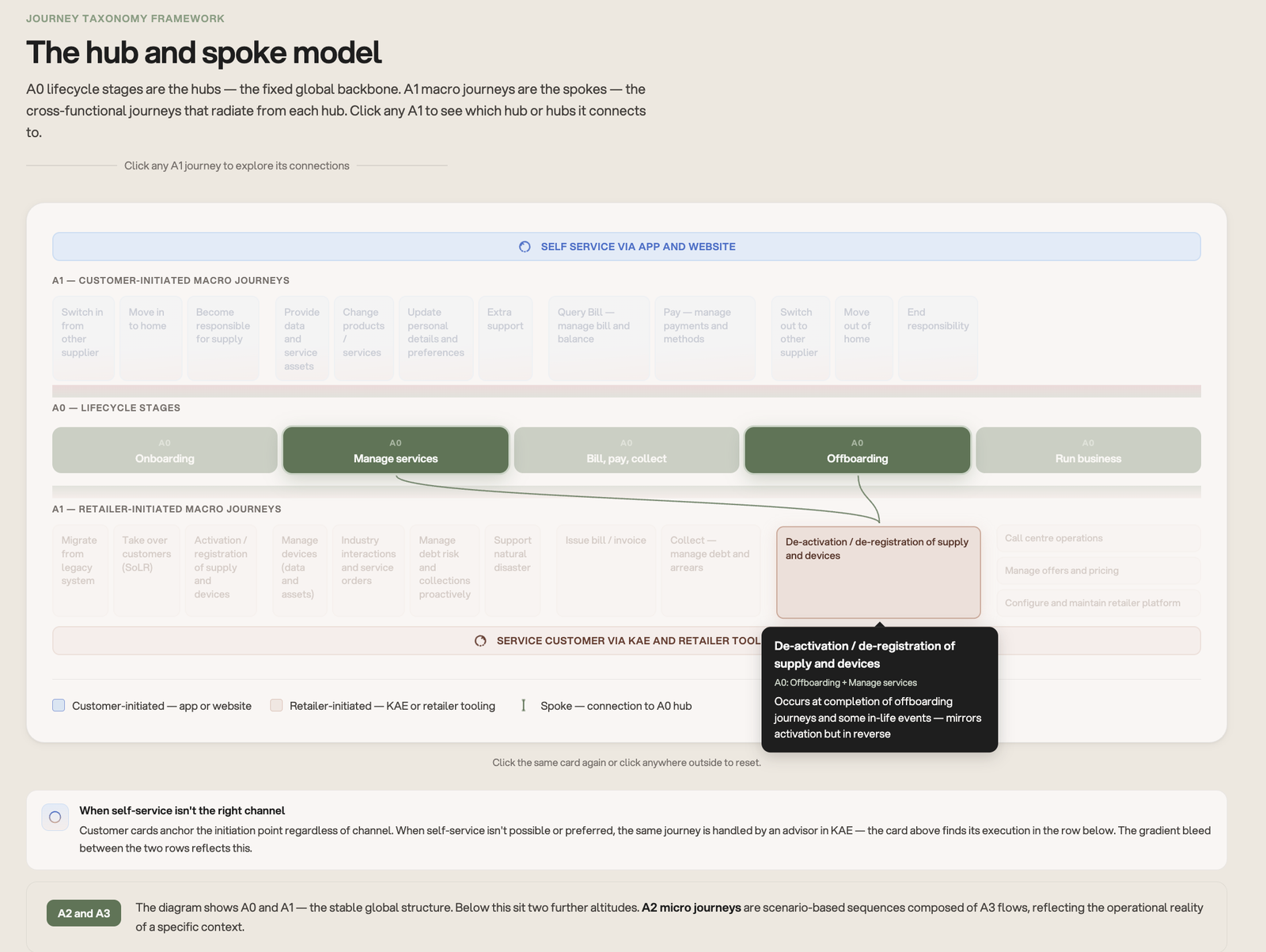
Task: Select the Manage services lifecycle stage
Action: click(396, 450)
